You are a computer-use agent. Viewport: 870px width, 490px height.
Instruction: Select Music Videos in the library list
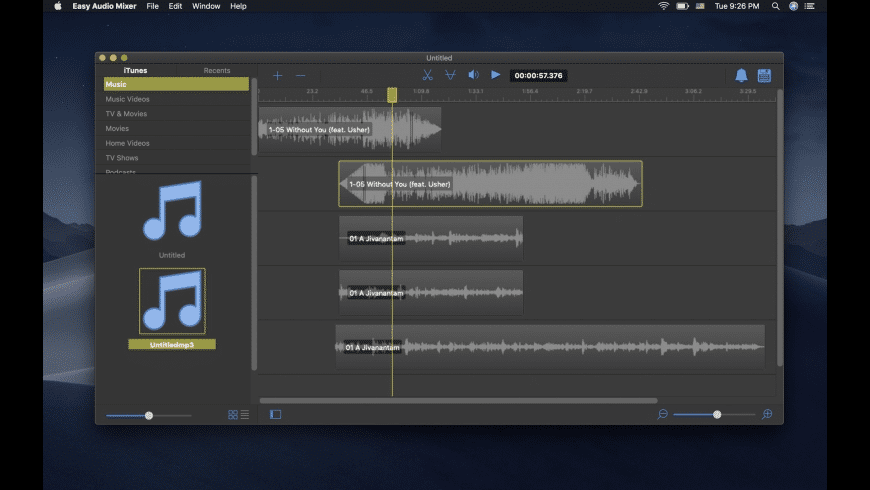(x=128, y=99)
